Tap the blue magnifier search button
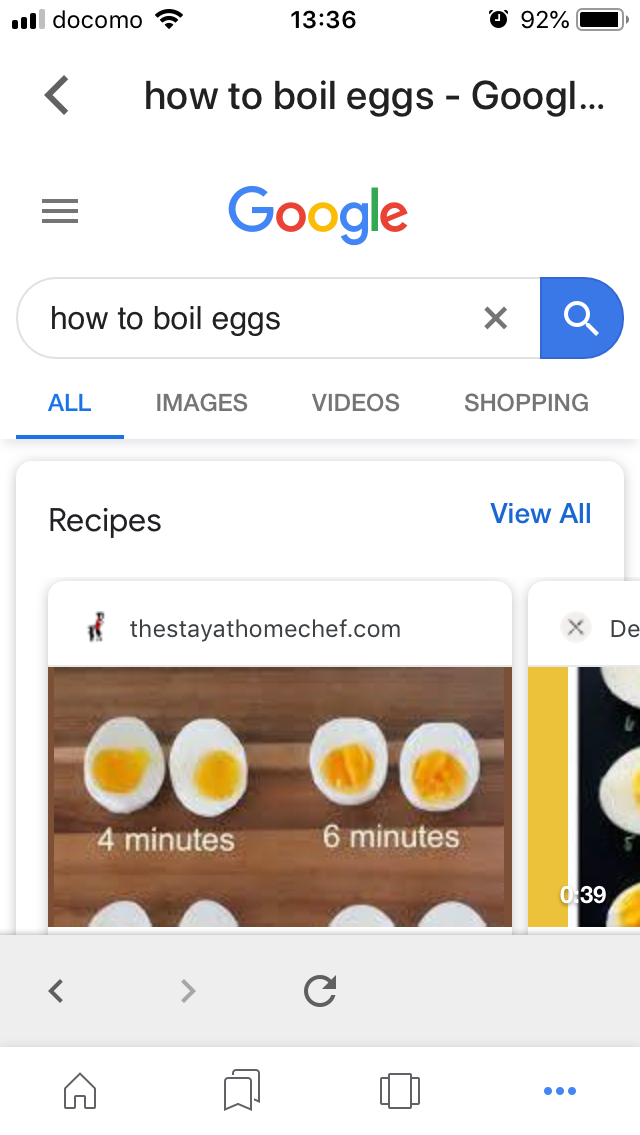The height and width of the screenshot is (1135, 640). tap(581, 318)
